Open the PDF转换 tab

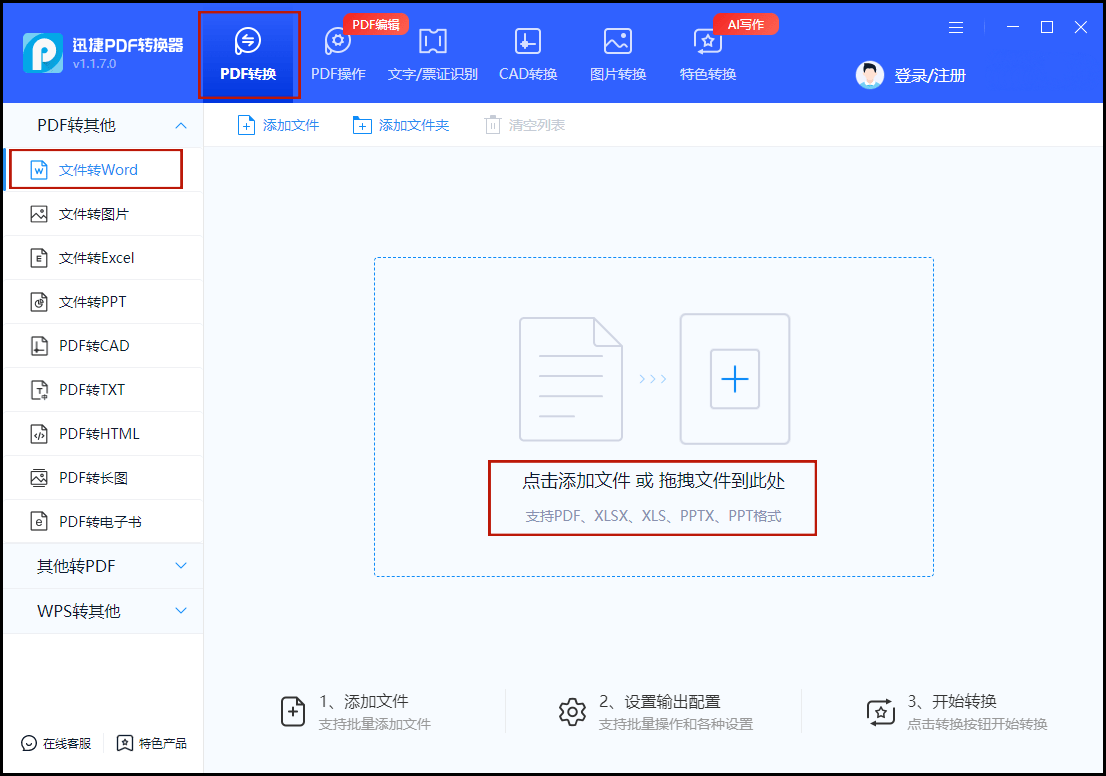[x=248, y=55]
